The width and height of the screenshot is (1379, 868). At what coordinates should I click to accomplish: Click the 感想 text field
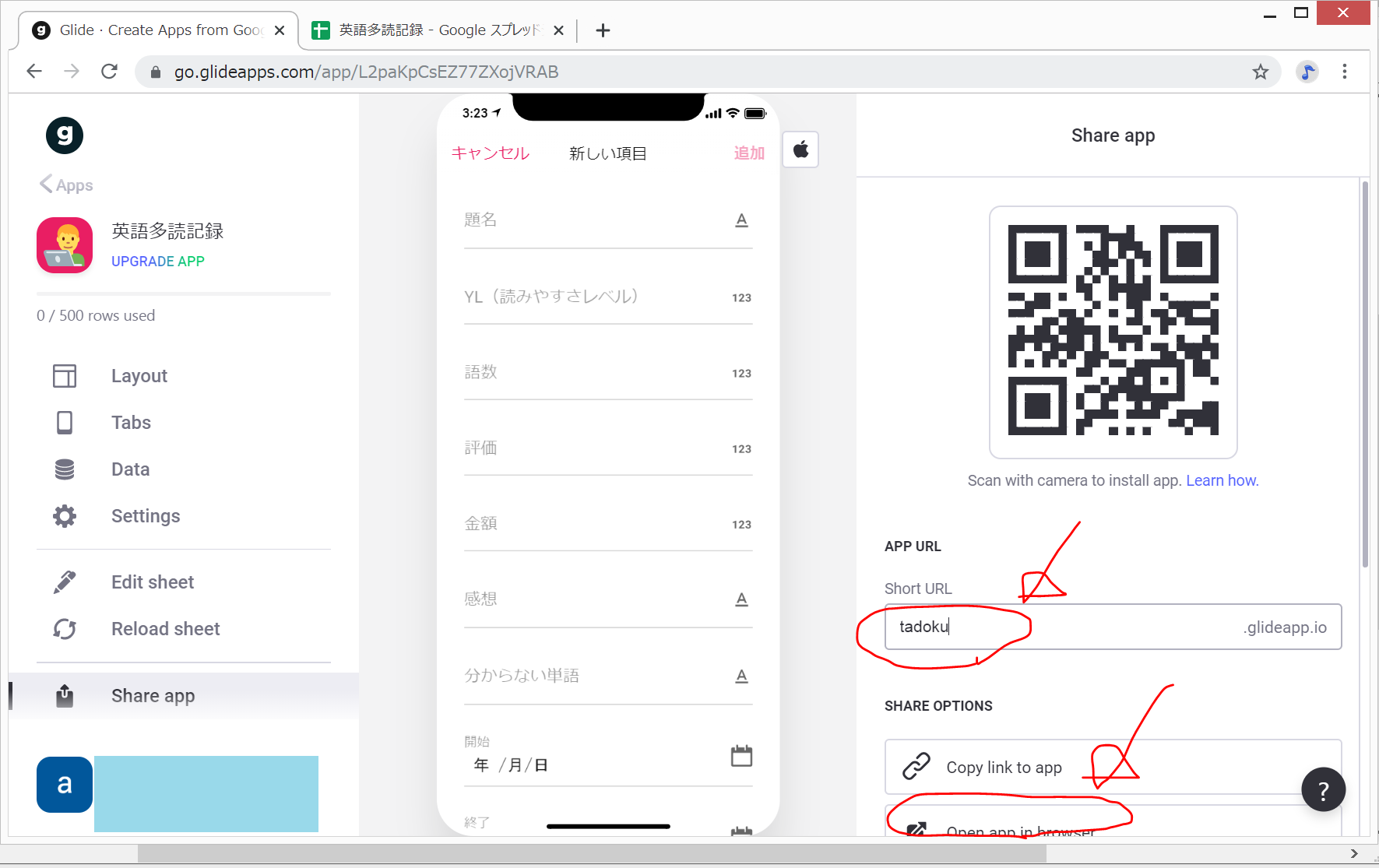tap(608, 599)
